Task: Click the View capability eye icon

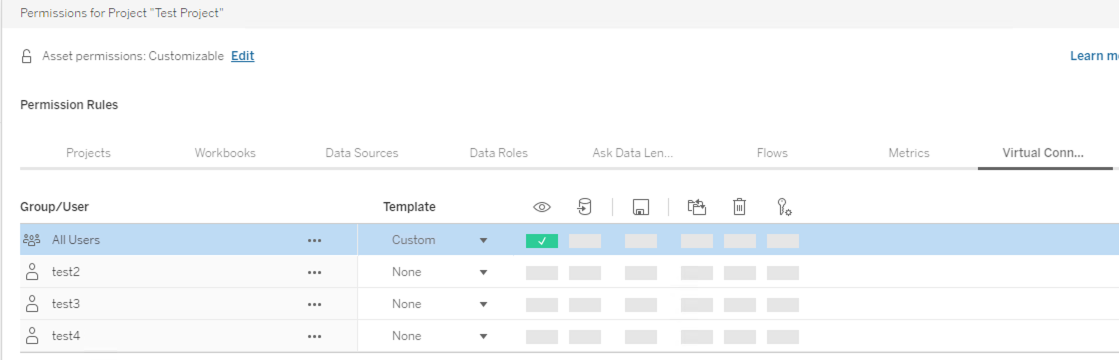Action: pos(542,207)
